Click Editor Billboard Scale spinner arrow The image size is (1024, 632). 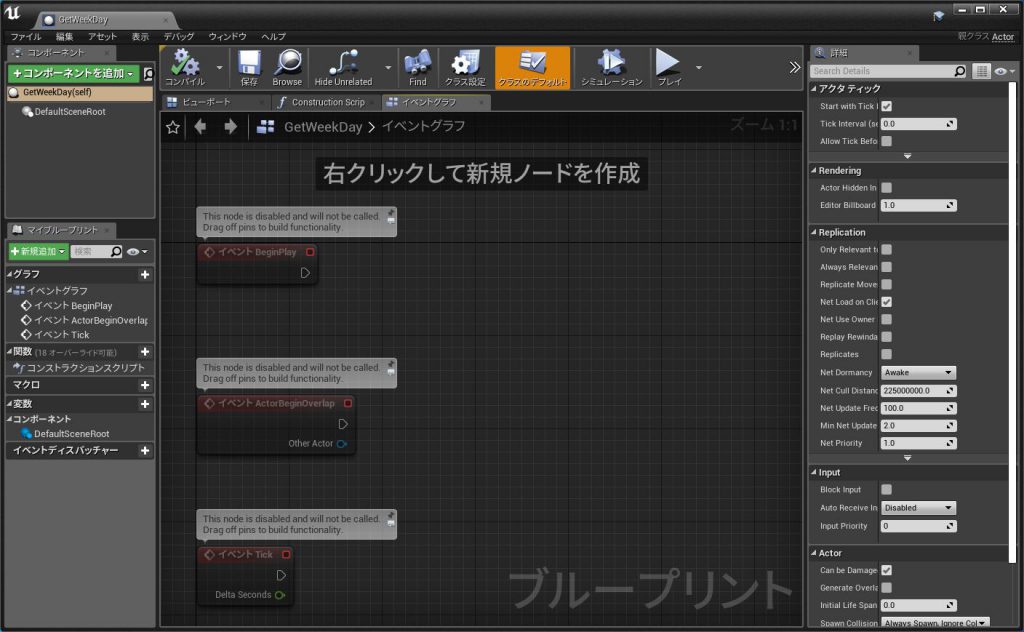950,206
